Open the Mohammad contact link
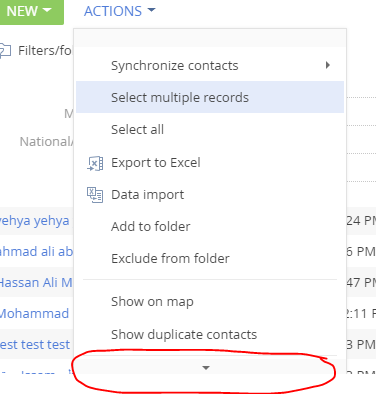Image resolution: width=376 pixels, height=394 pixels. point(34,314)
